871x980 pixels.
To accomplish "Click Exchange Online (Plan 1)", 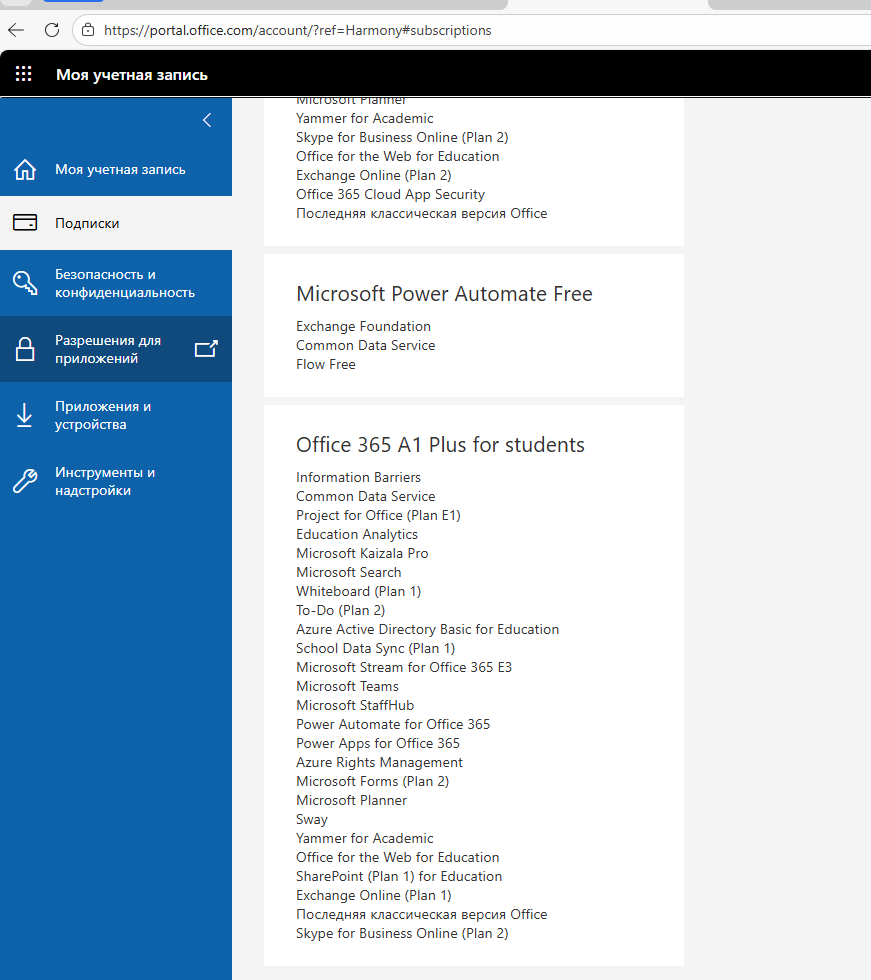I will click(374, 896).
